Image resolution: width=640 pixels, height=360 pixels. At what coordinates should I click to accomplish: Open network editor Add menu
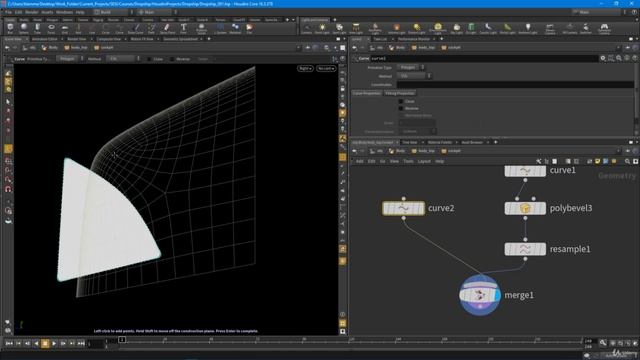(359, 162)
